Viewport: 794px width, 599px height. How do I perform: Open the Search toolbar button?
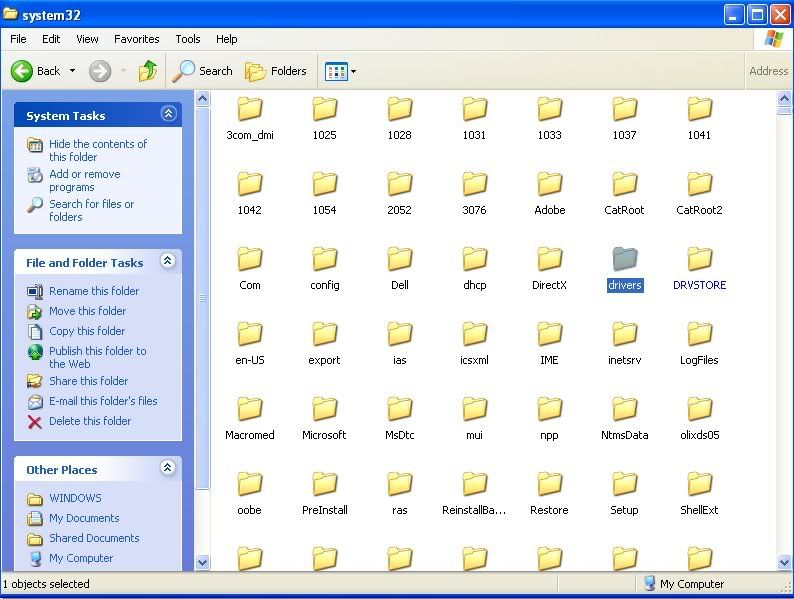click(202, 71)
